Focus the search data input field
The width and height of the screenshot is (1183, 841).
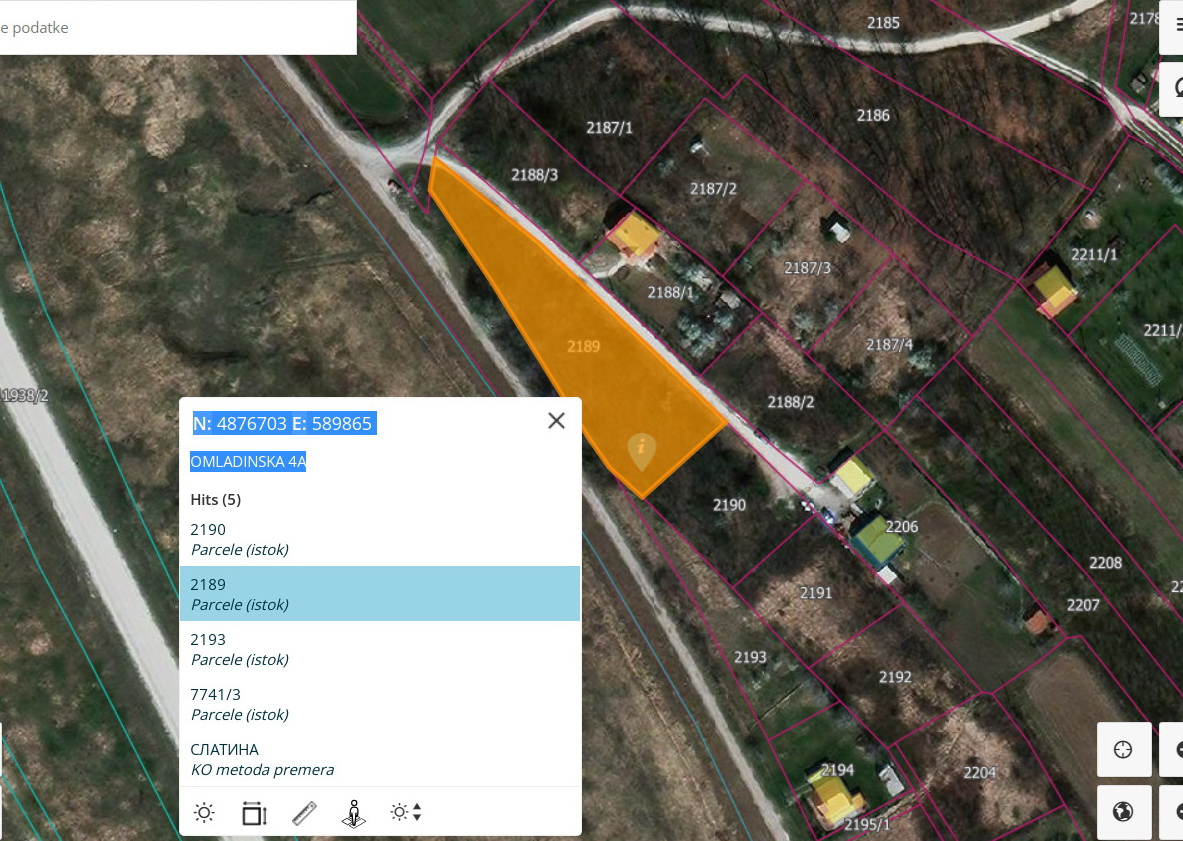coord(178,28)
